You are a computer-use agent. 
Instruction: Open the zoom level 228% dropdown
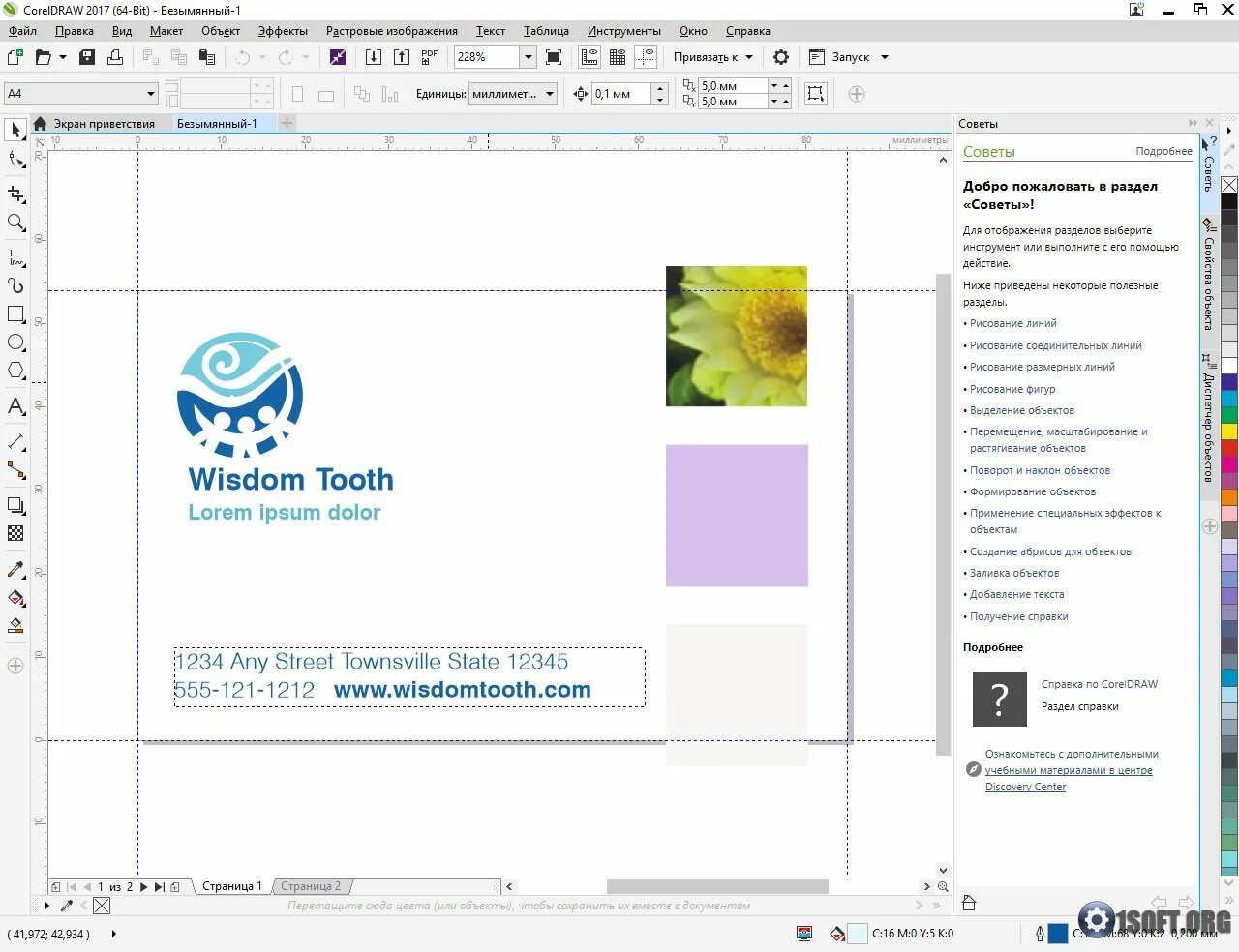coord(529,57)
